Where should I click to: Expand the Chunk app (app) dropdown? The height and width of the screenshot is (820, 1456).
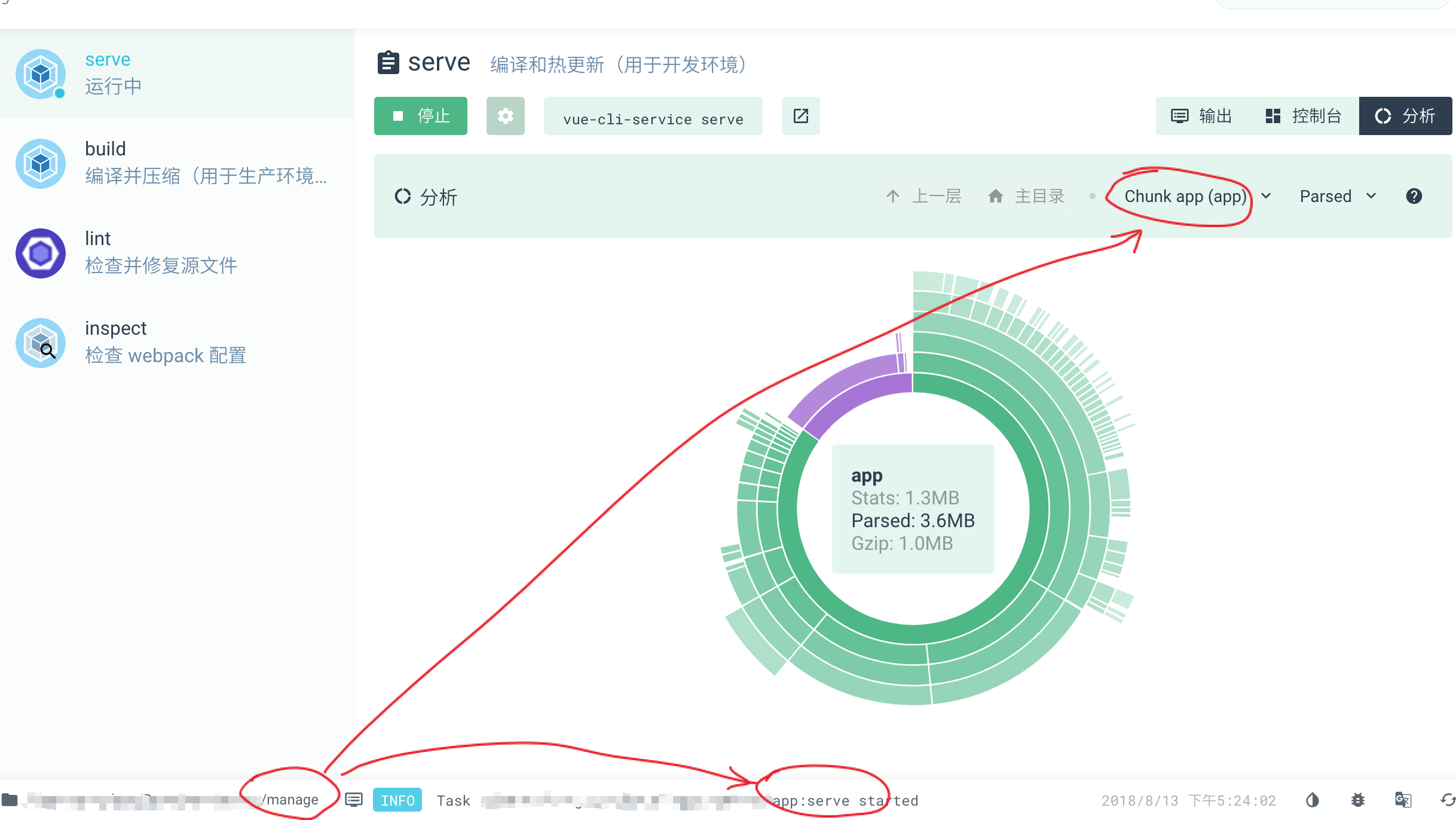[1185, 196]
